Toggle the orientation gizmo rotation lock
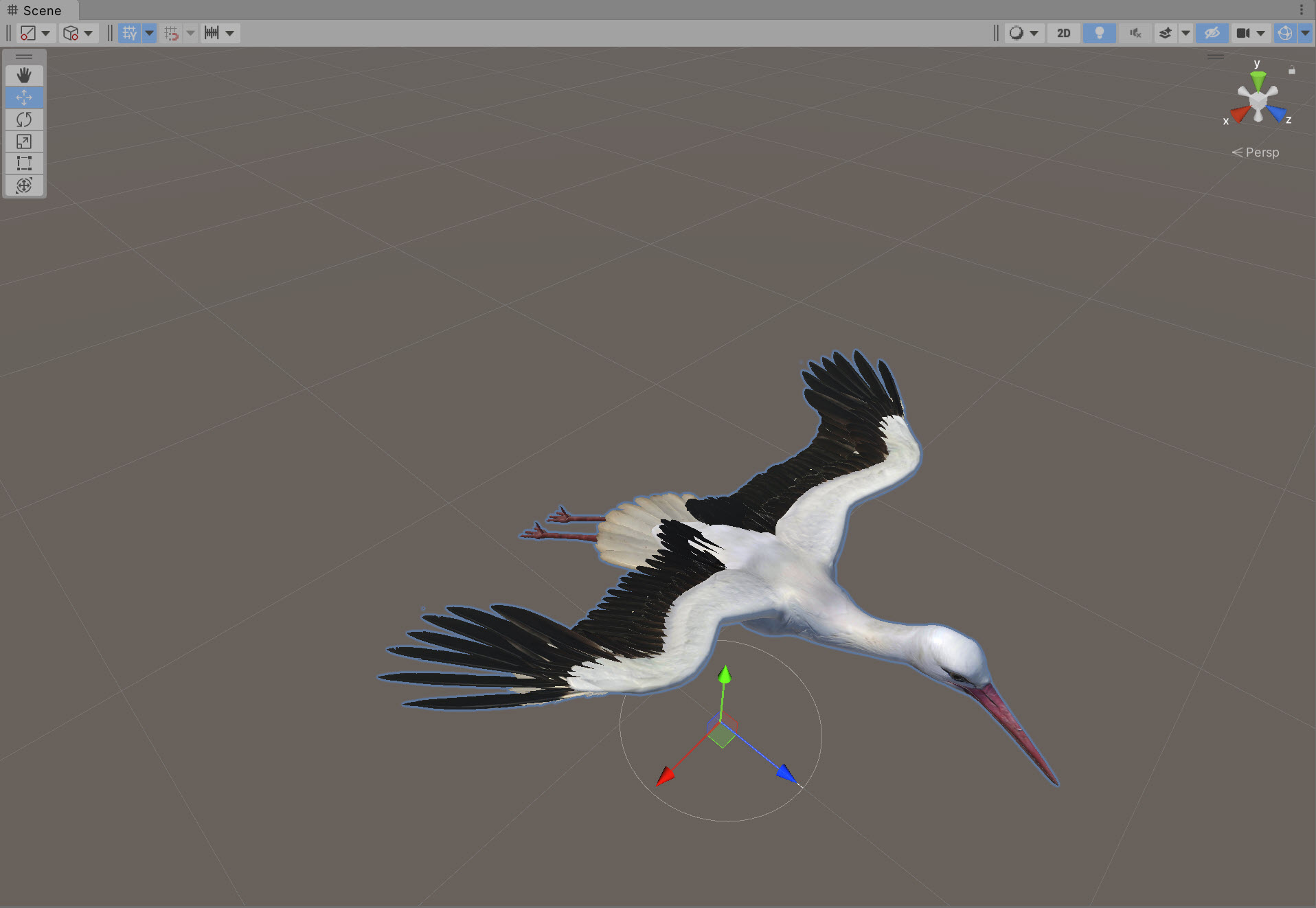Viewport: 1316px width, 908px height. click(1291, 70)
